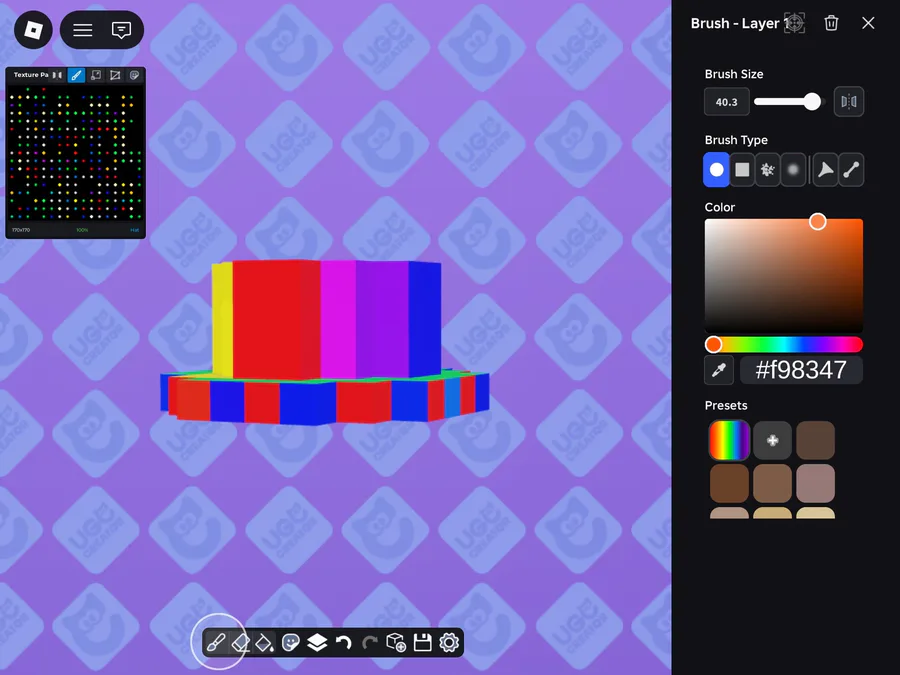This screenshot has height=675, width=900.
Task: Select the Eraser tool
Action: (240, 642)
